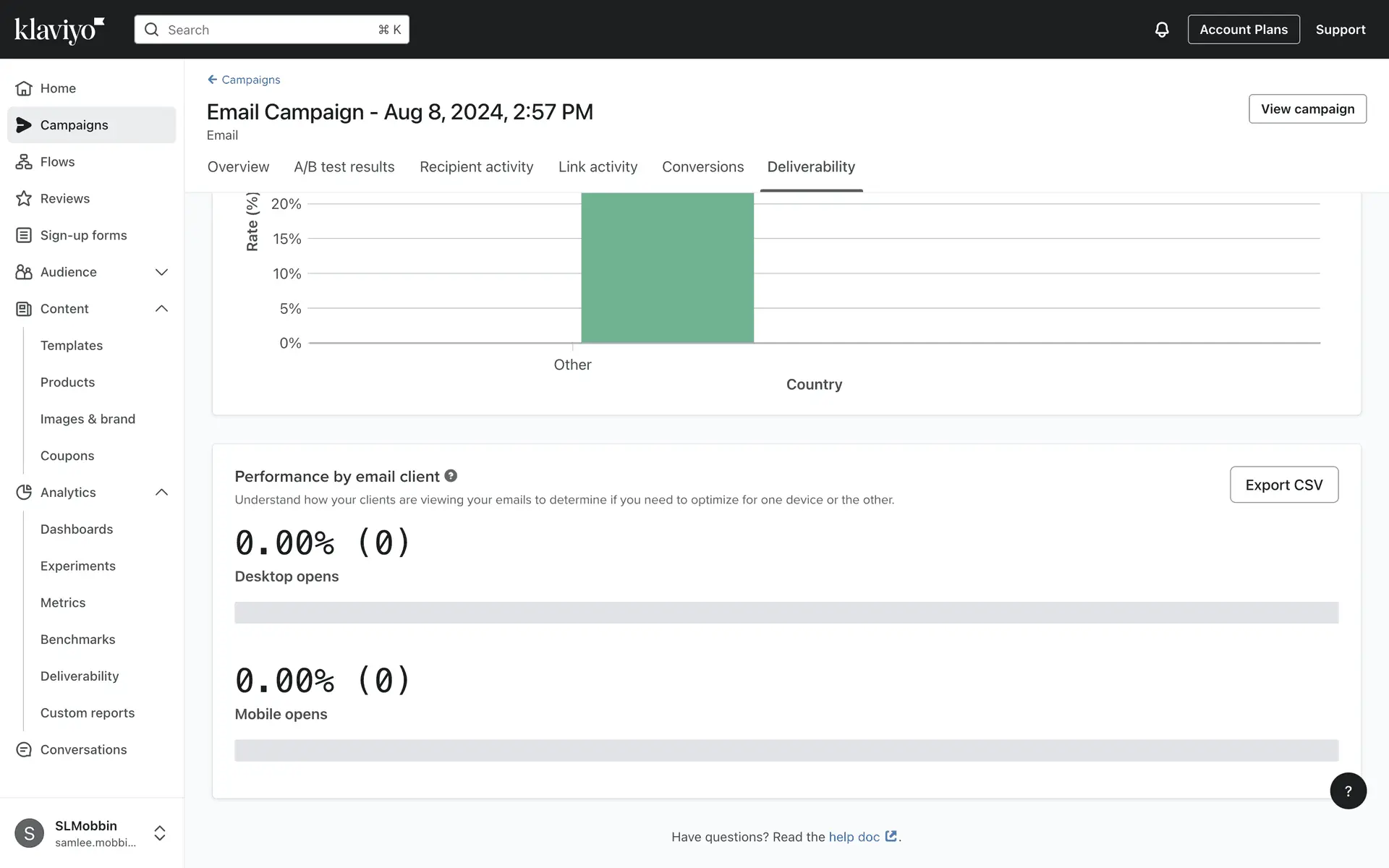The image size is (1389, 868).
Task: Click the question mark beside Performance by email client
Action: click(x=451, y=476)
